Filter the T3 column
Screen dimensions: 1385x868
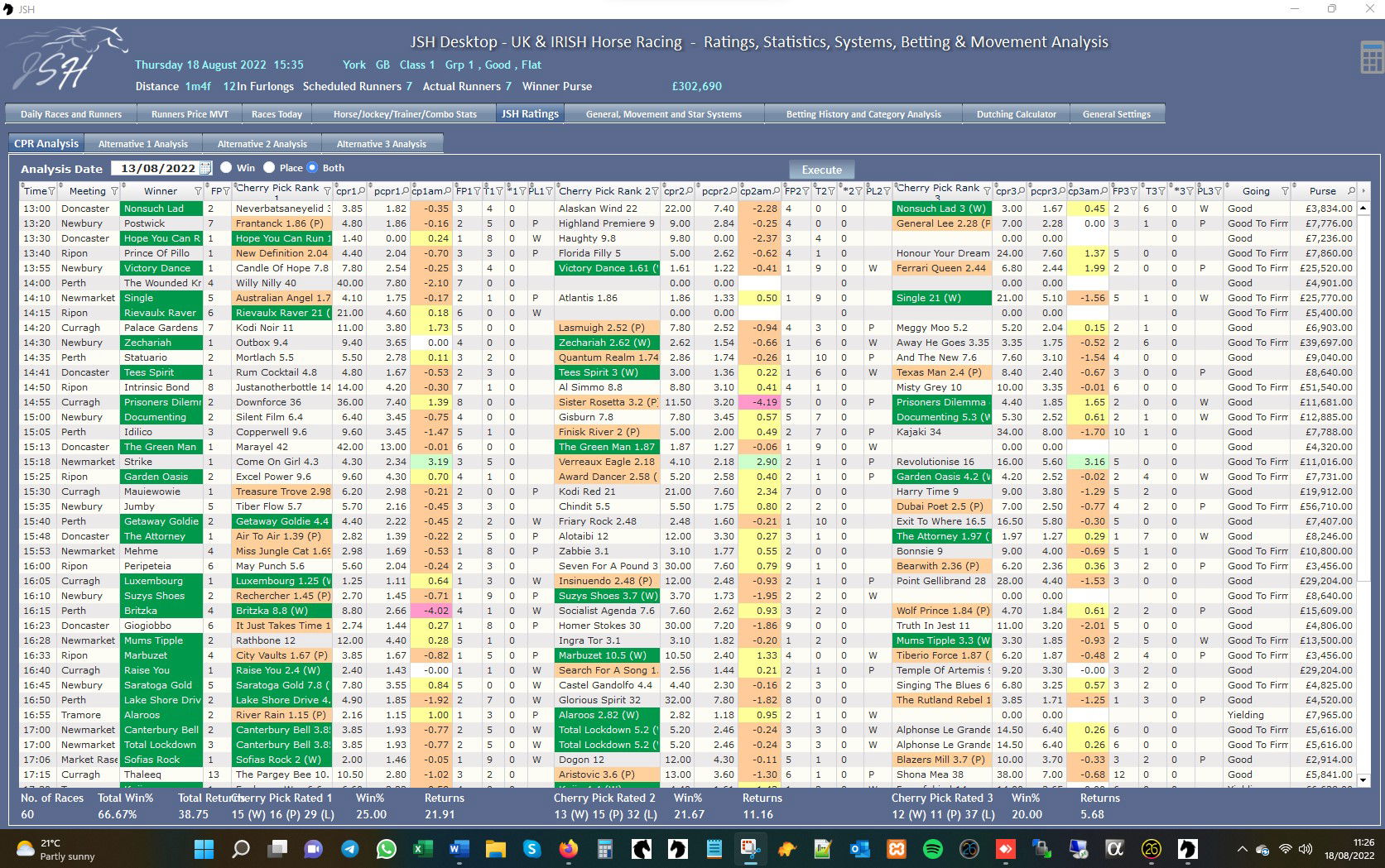point(1161,191)
